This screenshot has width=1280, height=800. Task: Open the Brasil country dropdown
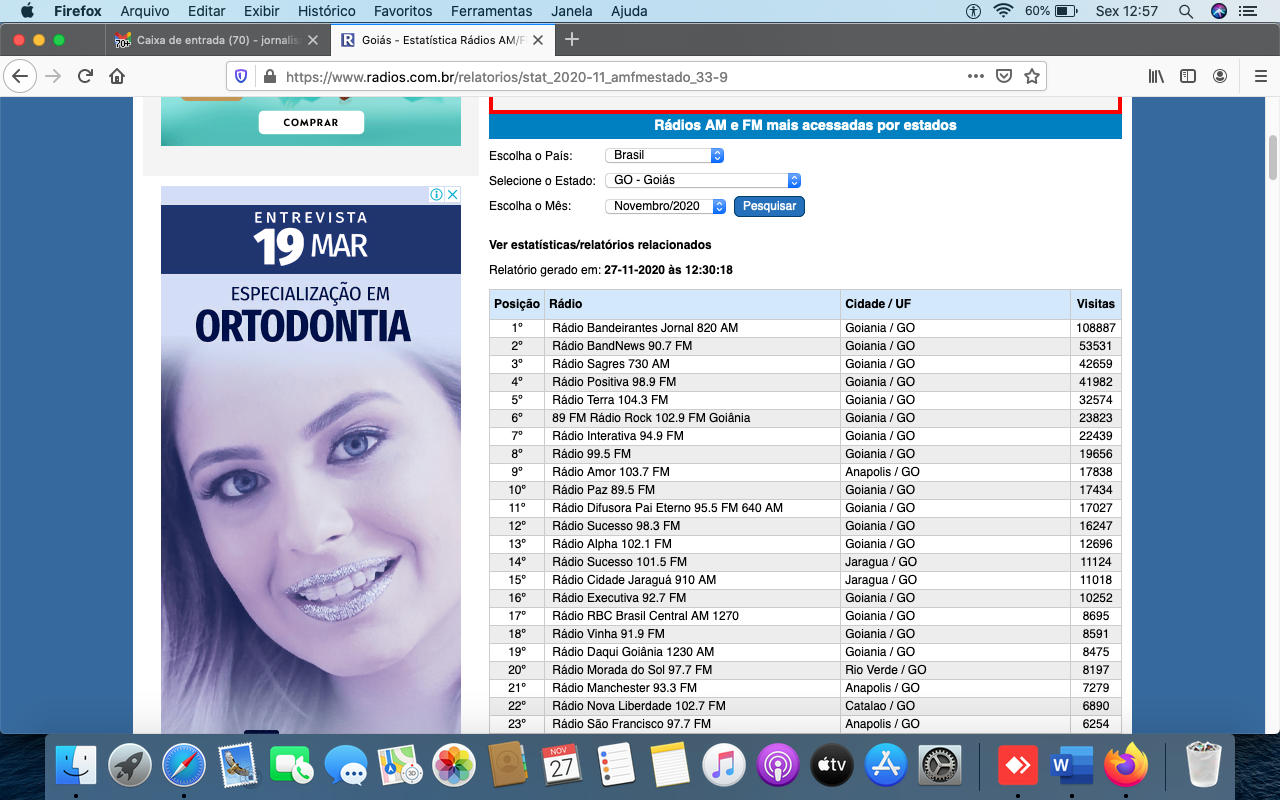[664, 155]
